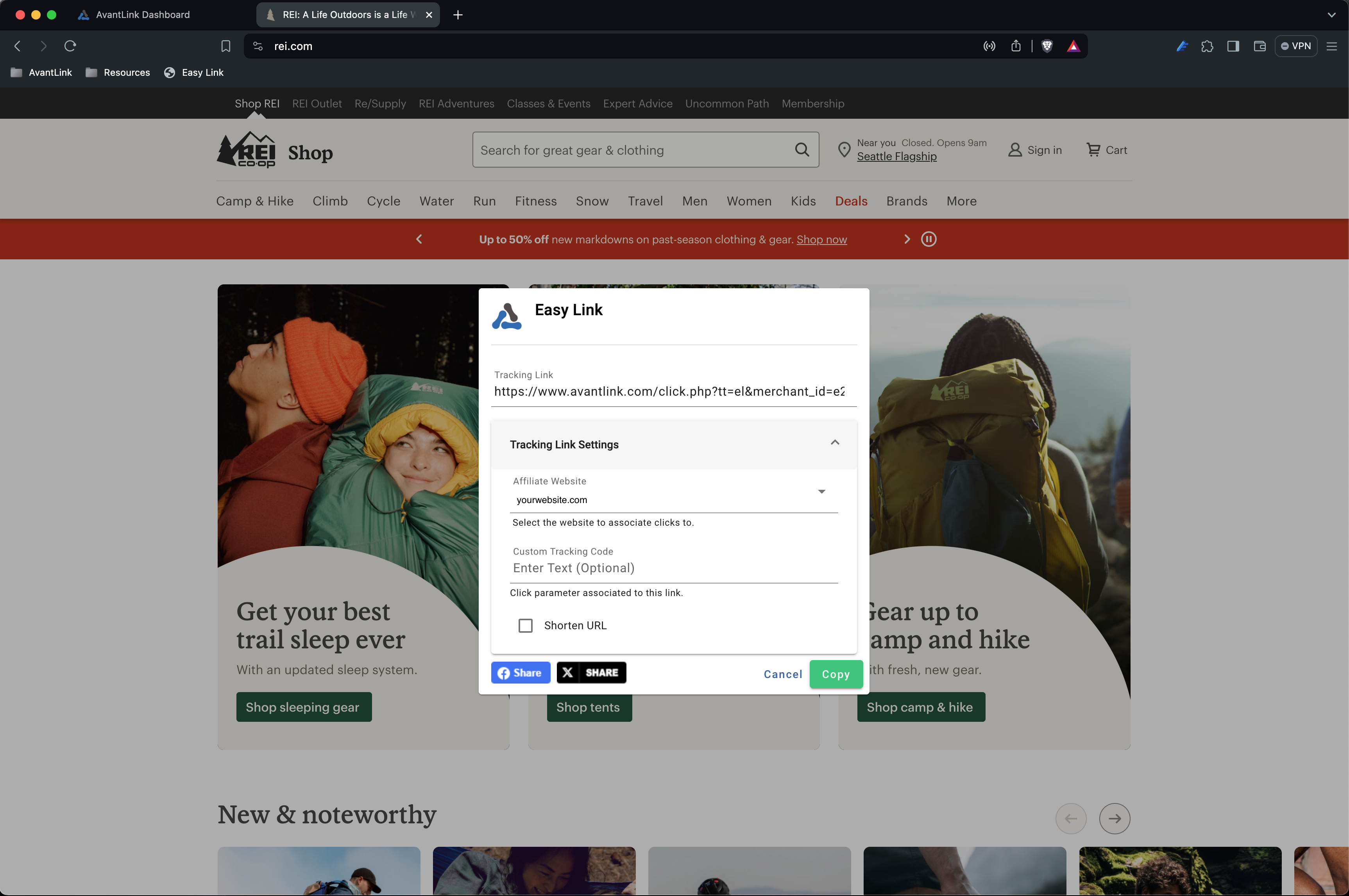Click Shop sleeping gear button
The image size is (1349, 896).
pyautogui.click(x=304, y=707)
